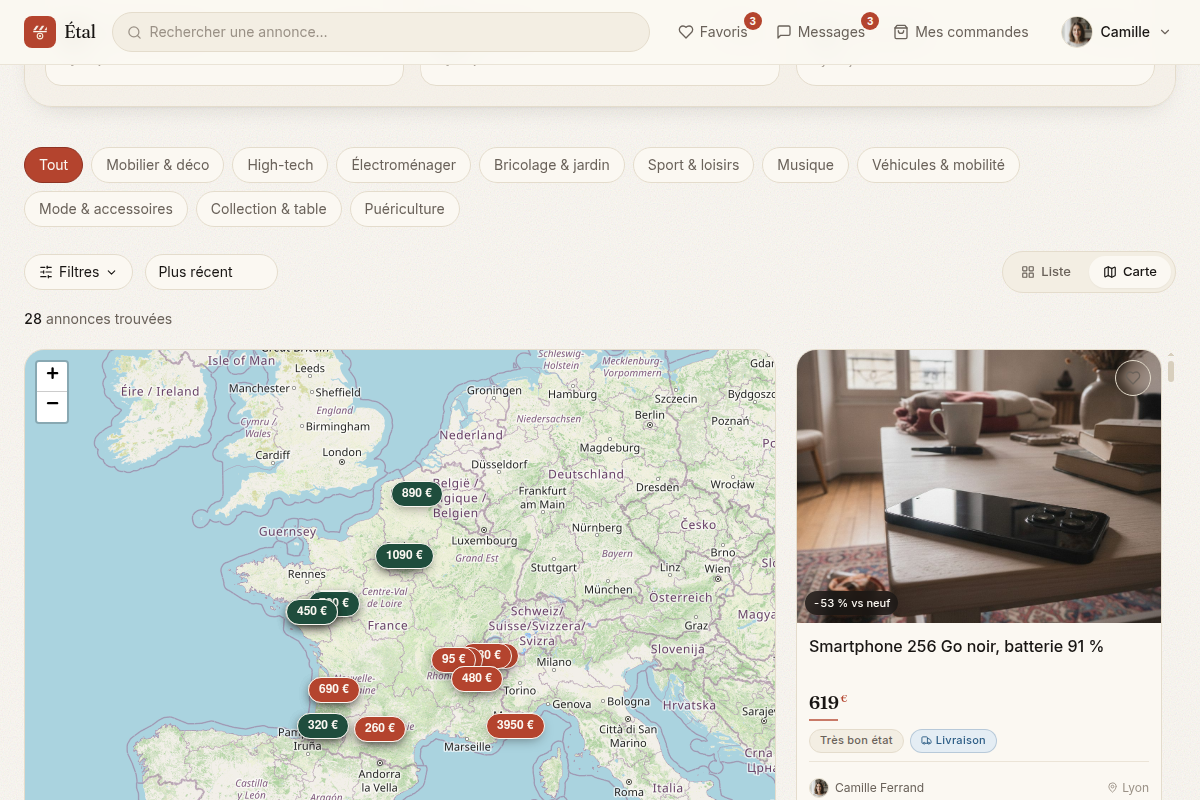The height and width of the screenshot is (800, 1200).
Task: Open the Filtres dropdown
Action: coord(78,272)
